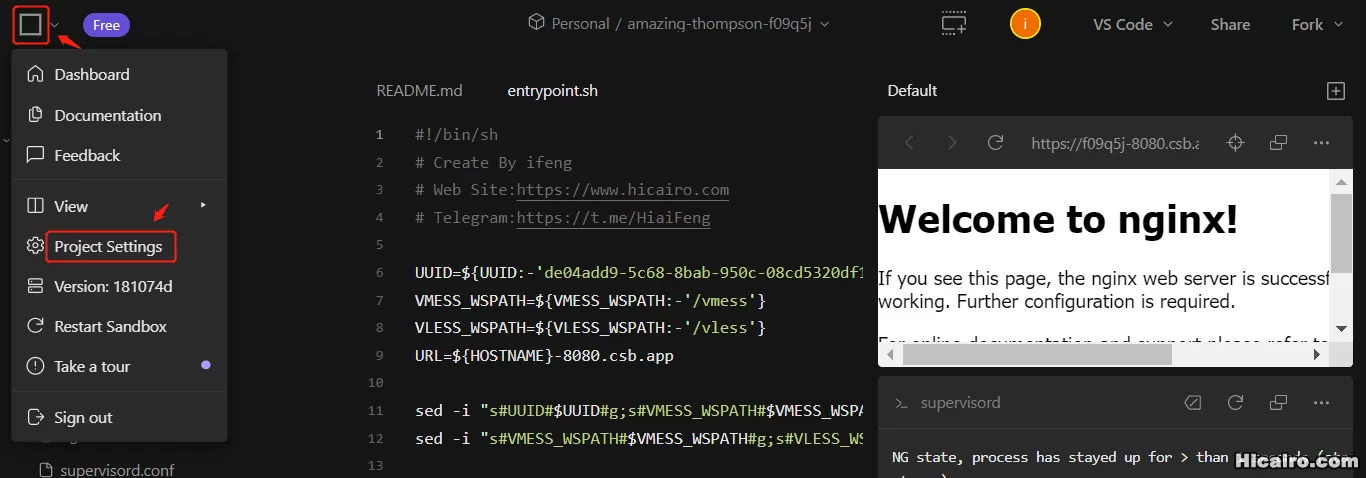Click the View submenu arrow

pos(203,206)
